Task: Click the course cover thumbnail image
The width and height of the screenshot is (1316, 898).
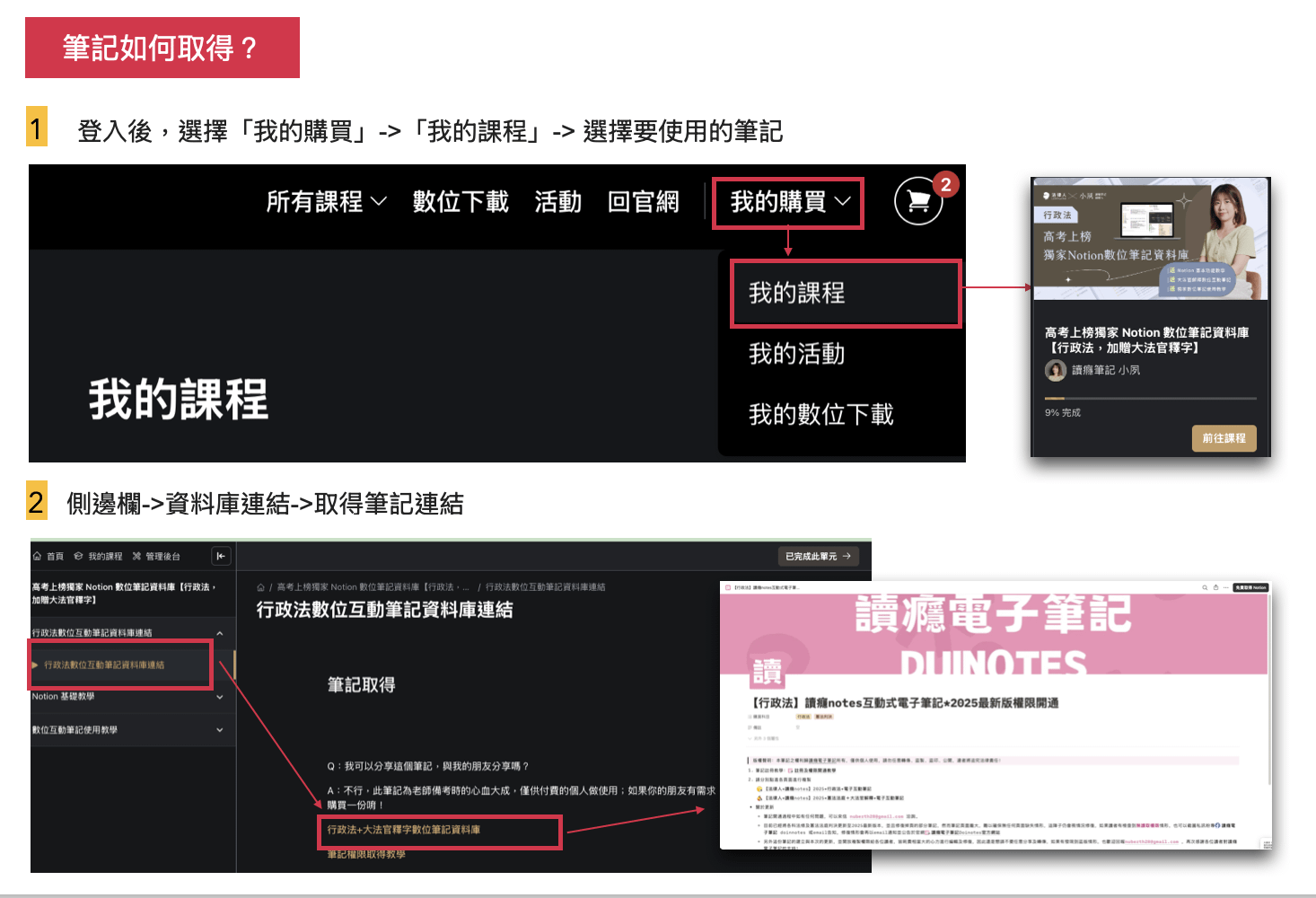Action: (x=1150, y=240)
